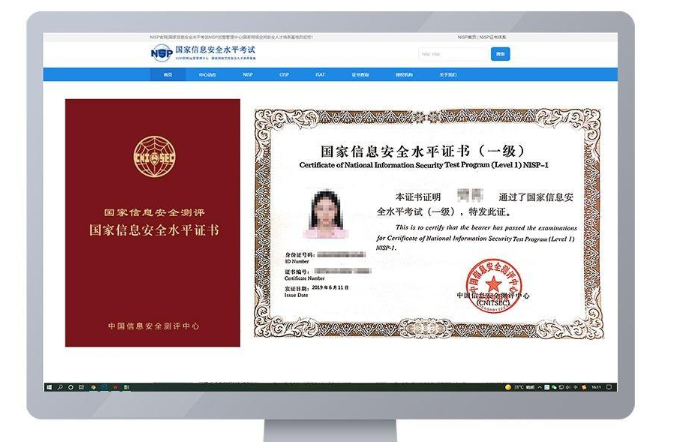692x442 pixels.
Task: Click cover footer 中国信息安全测评中心
Action: pos(154,326)
